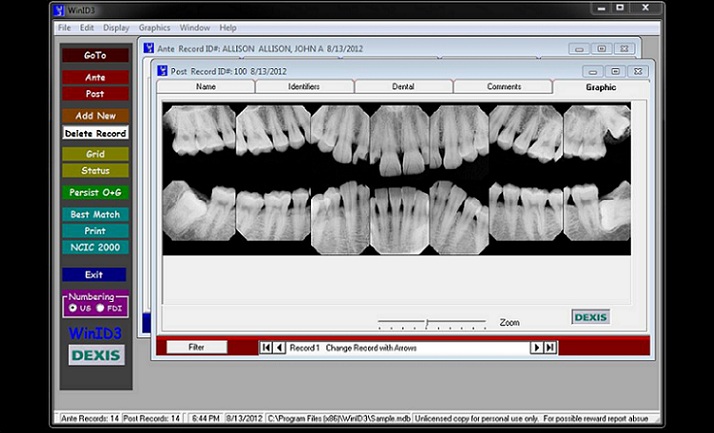The width and height of the screenshot is (714, 433).
Task: Click the DEXIS logo in Graphic tab
Action: point(591,317)
